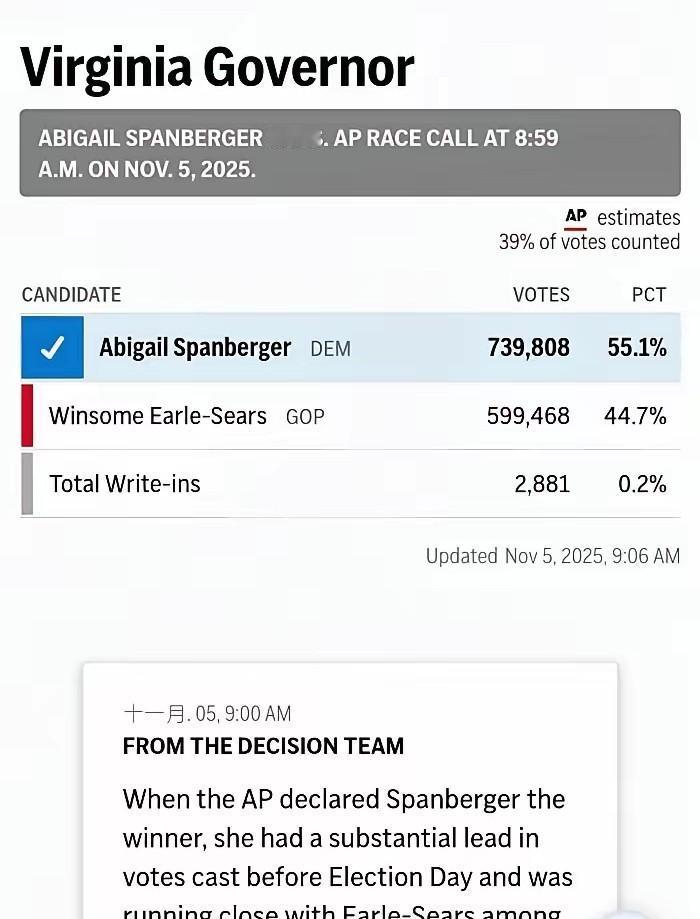Click Earle-Sears' 44.7% percentage
Image resolution: width=700 pixels, height=919 pixels.
635,416
